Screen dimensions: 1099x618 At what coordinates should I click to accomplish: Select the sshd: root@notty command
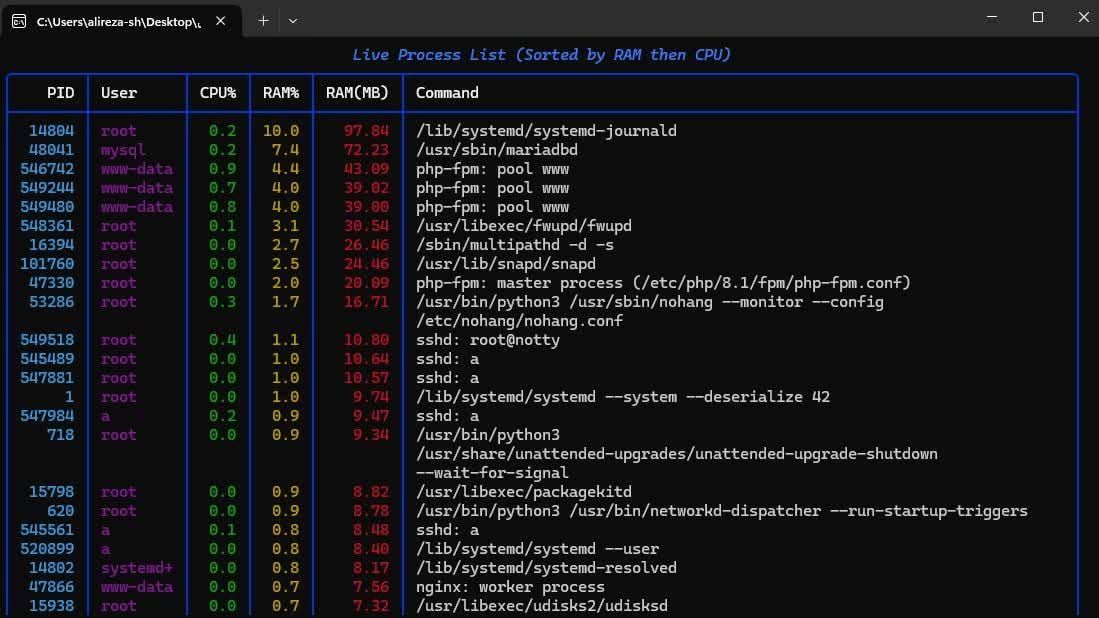click(x=488, y=340)
